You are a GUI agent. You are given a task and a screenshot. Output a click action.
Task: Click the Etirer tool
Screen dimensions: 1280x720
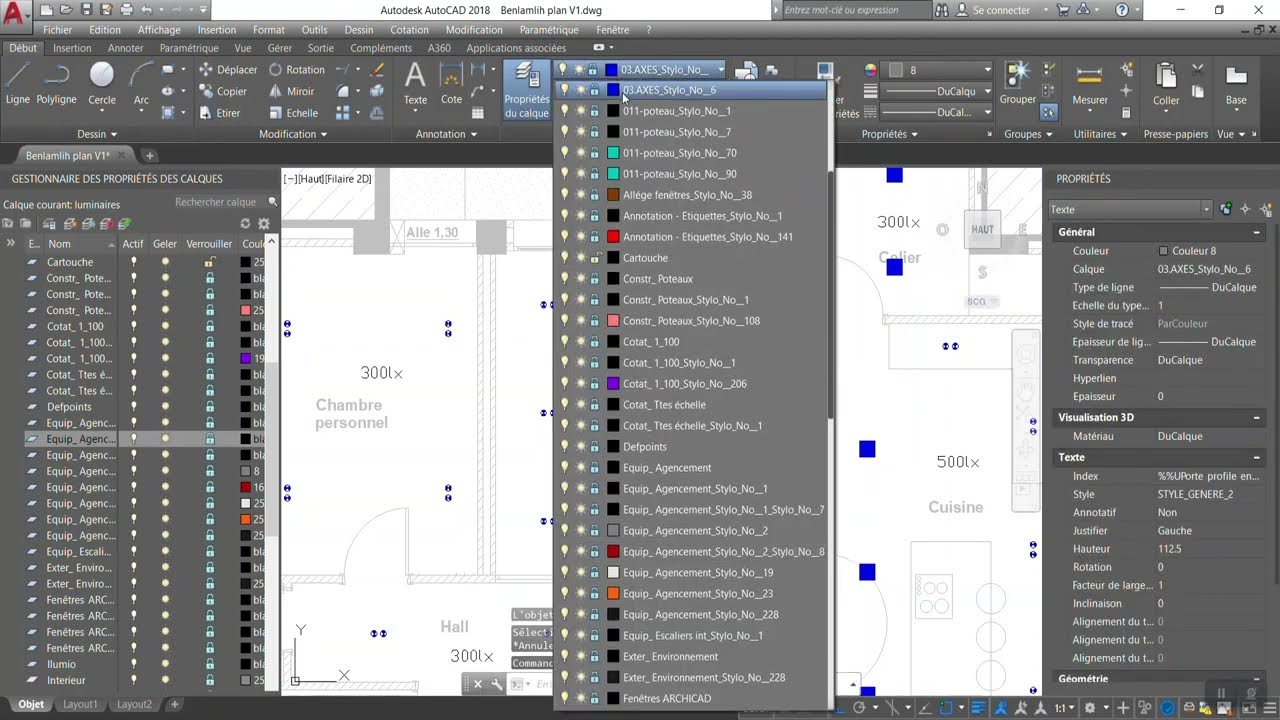220,113
